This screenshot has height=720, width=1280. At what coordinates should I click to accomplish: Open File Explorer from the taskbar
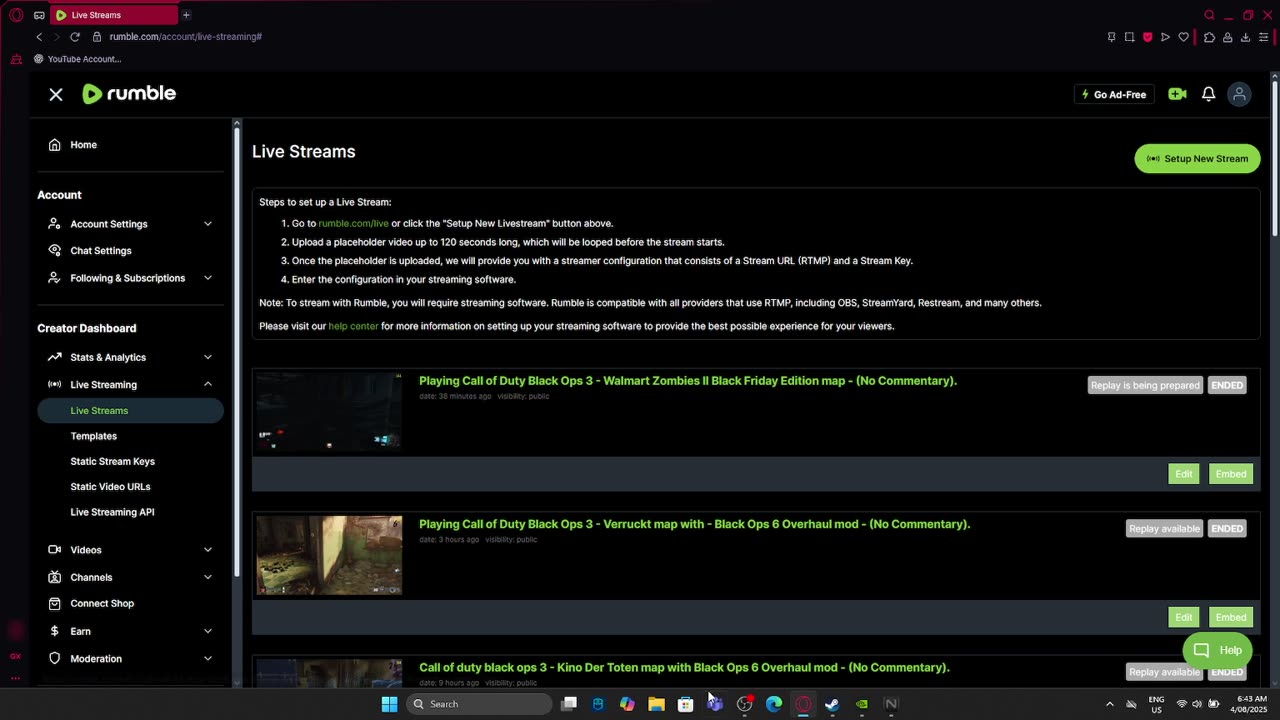(656, 704)
